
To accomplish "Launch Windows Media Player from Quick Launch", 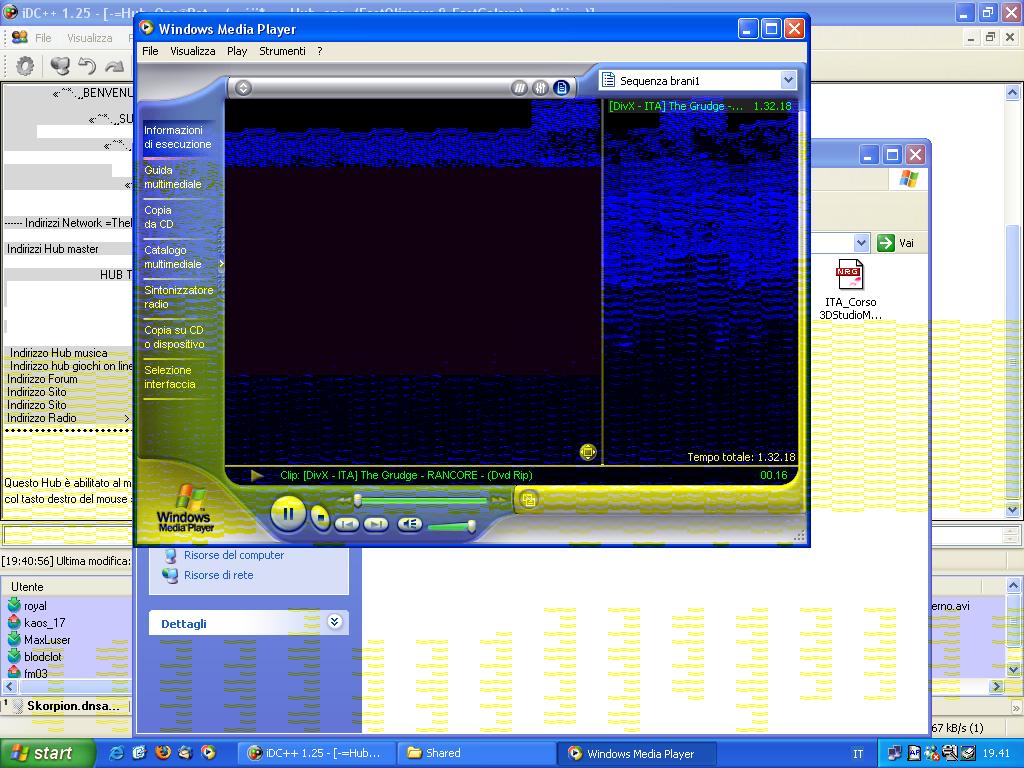I will (208, 753).
